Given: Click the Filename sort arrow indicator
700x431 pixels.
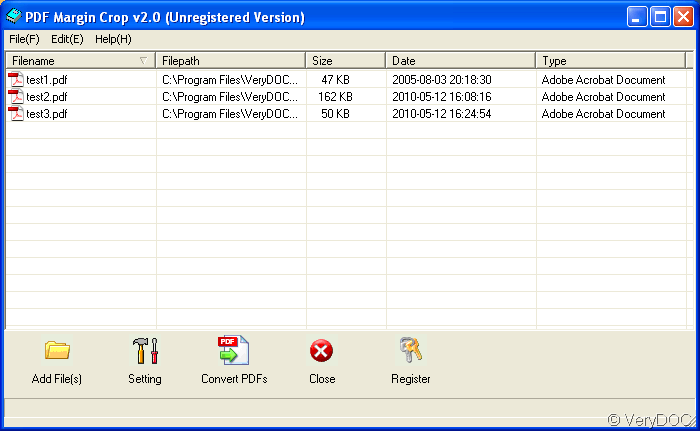Looking at the screenshot, I should (143, 61).
